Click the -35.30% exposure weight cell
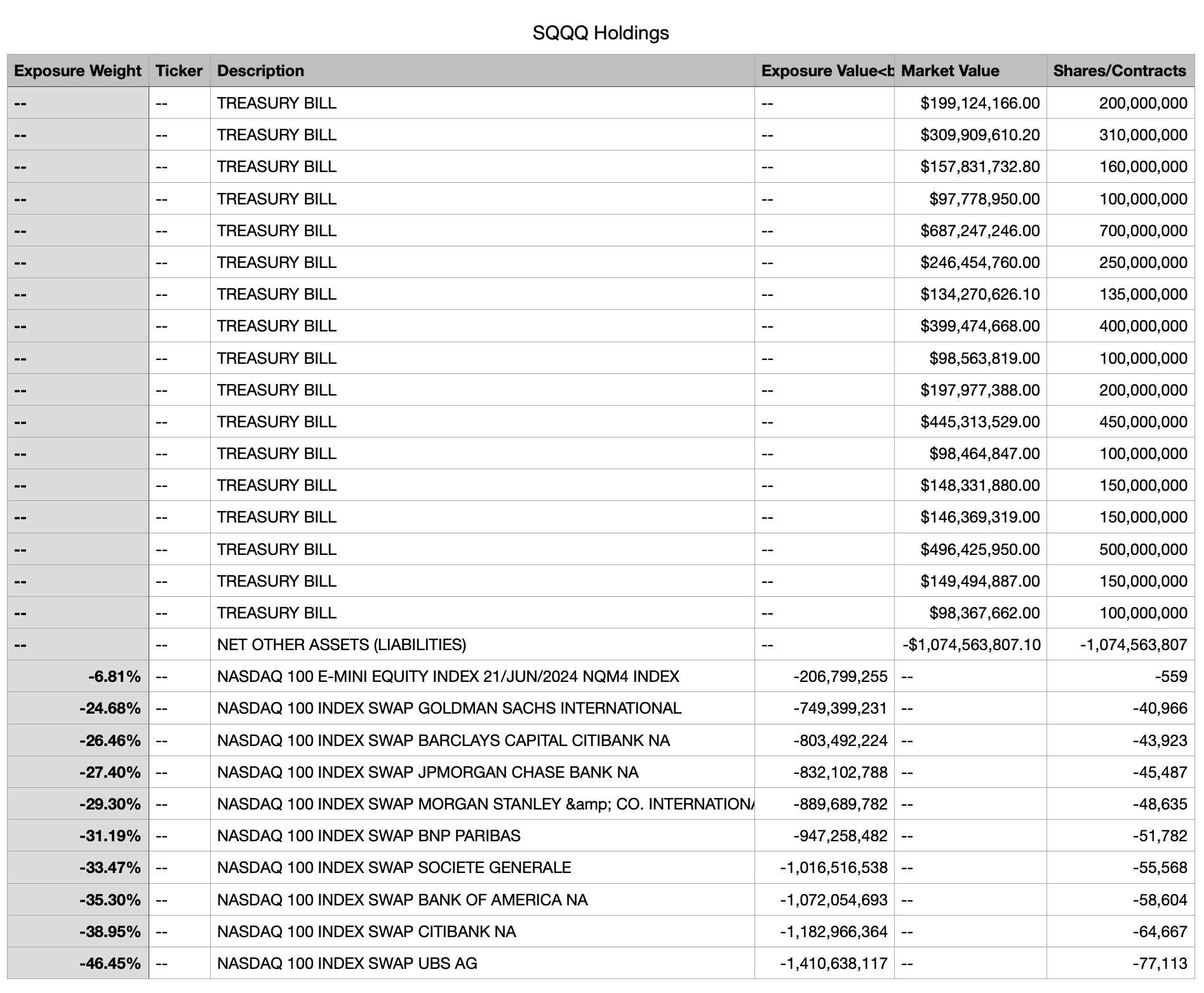1204x993 pixels. pos(77,900)
